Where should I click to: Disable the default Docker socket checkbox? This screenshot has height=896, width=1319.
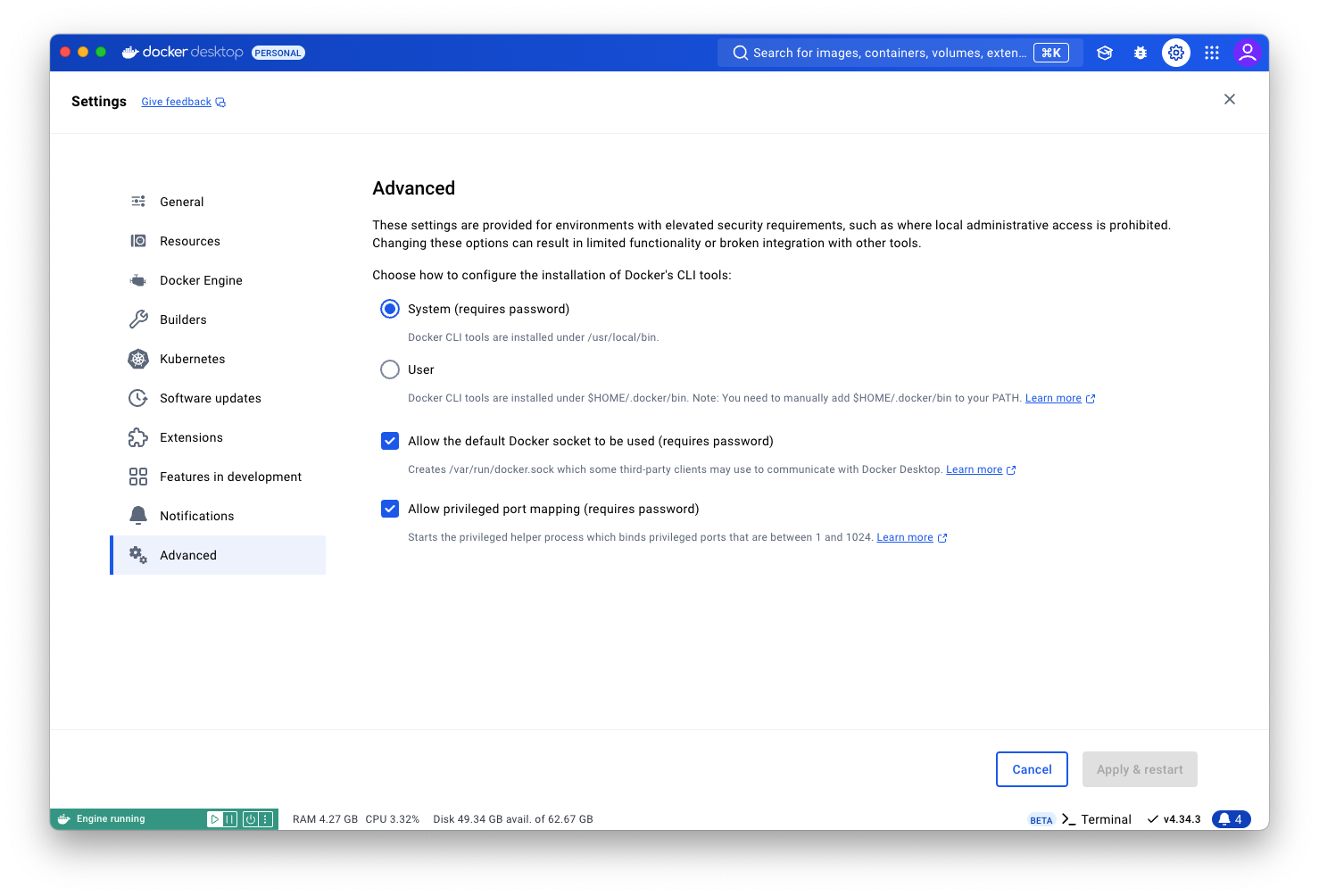point(390,440)
